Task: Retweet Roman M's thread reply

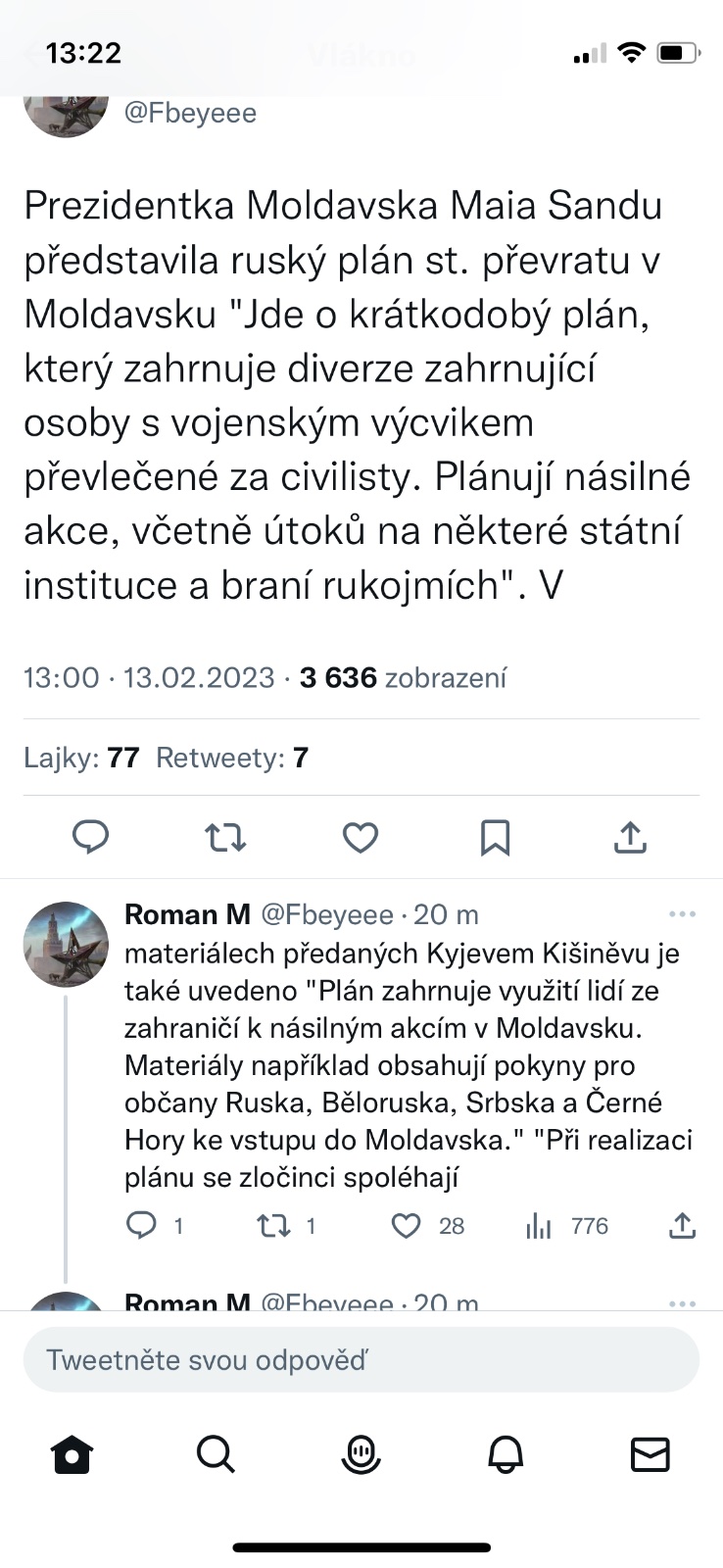Action: point(271,1225)
